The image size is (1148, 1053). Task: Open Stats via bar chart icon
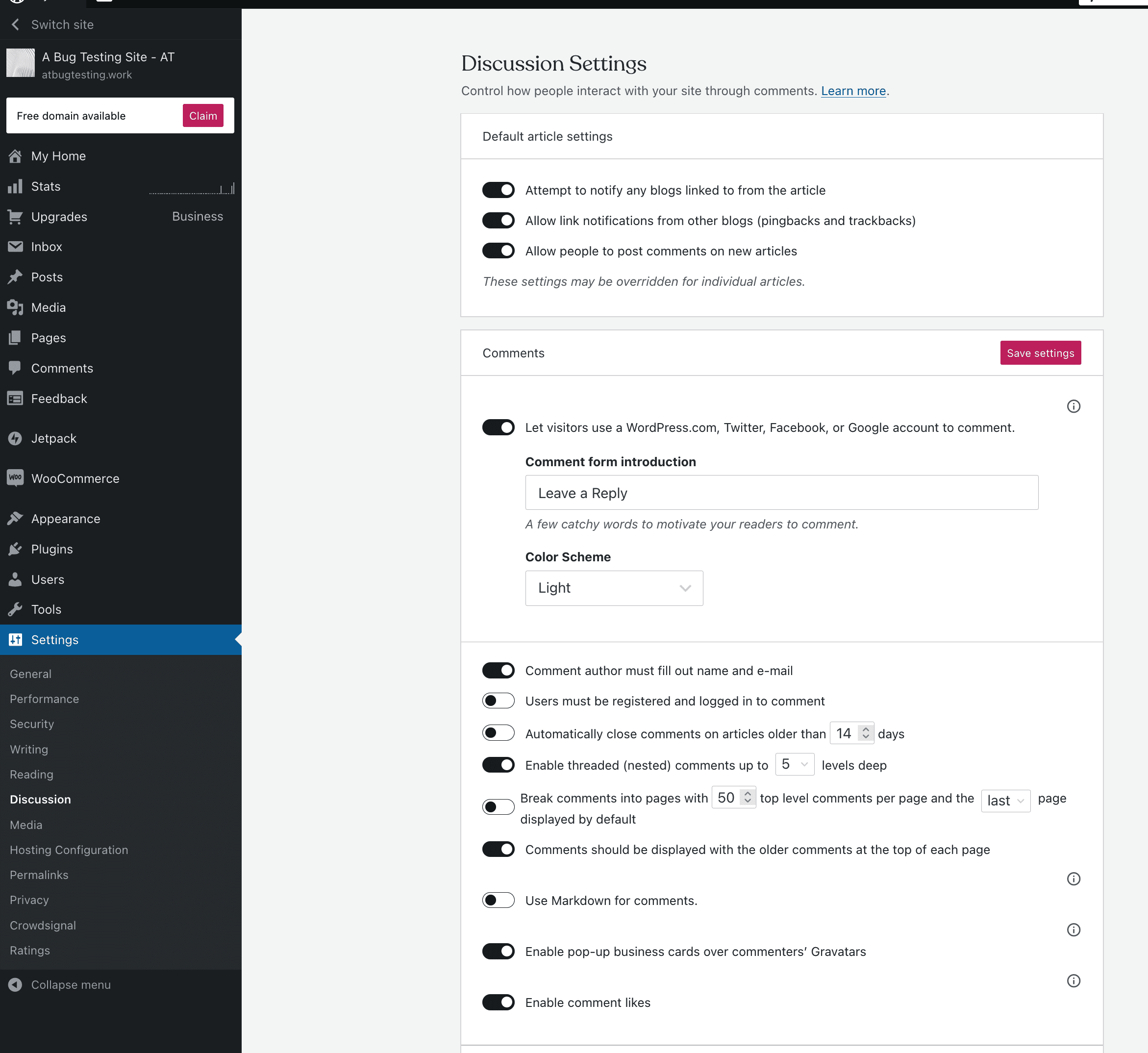coord(15,186)
